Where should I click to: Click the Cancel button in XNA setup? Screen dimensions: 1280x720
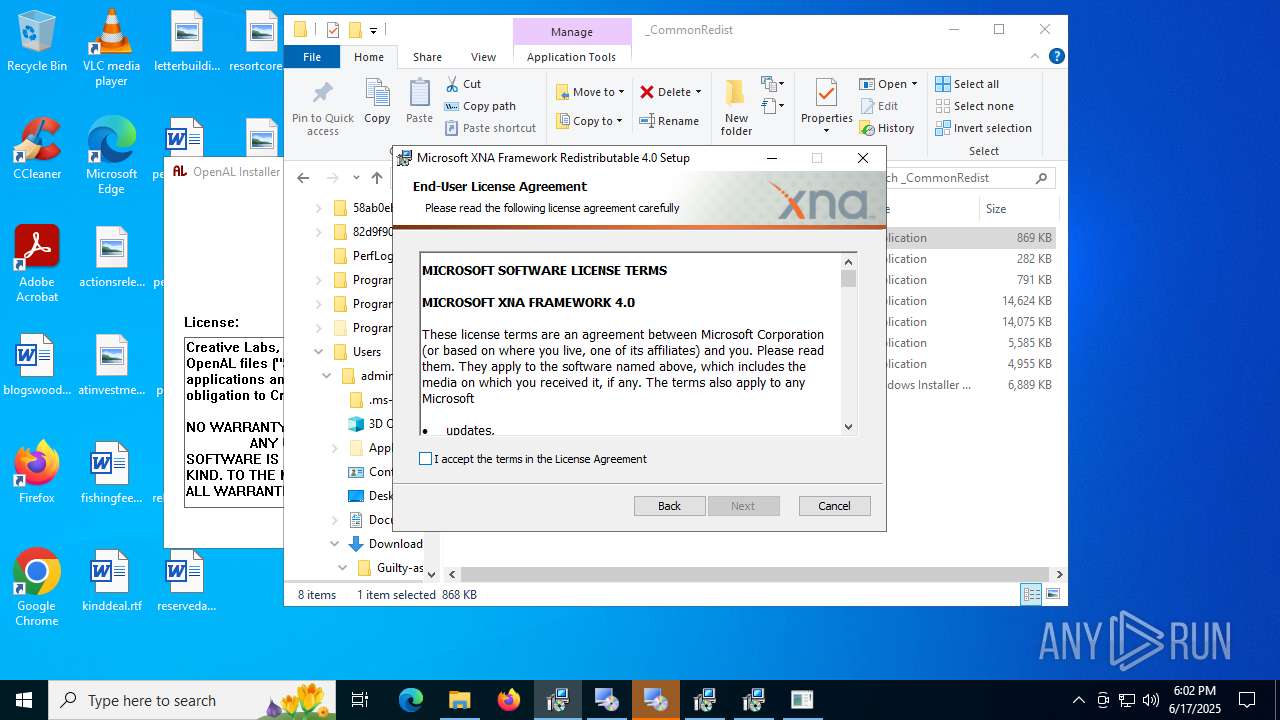tap(835, 506)
